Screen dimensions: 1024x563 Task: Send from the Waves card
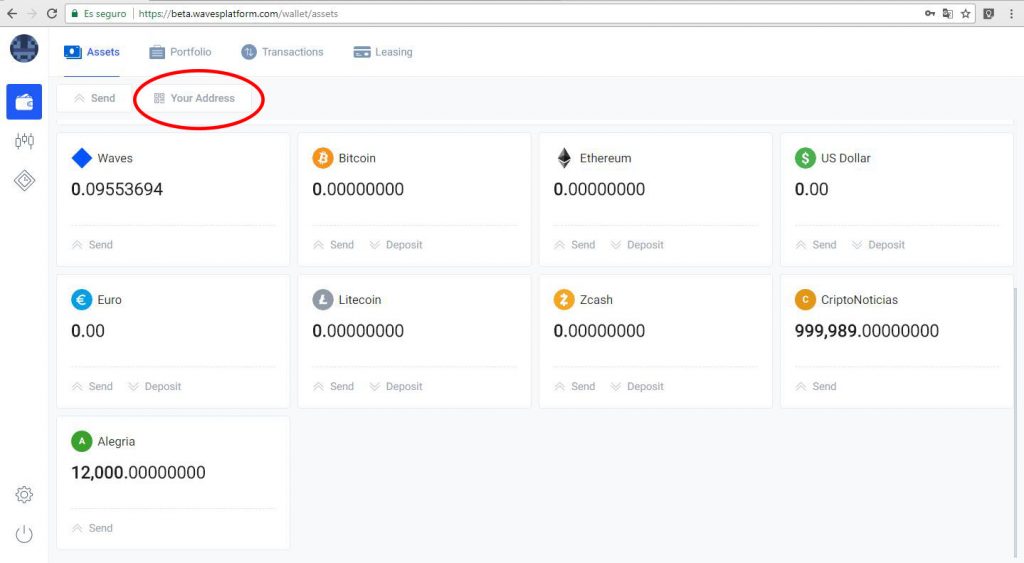pos(93,245)
